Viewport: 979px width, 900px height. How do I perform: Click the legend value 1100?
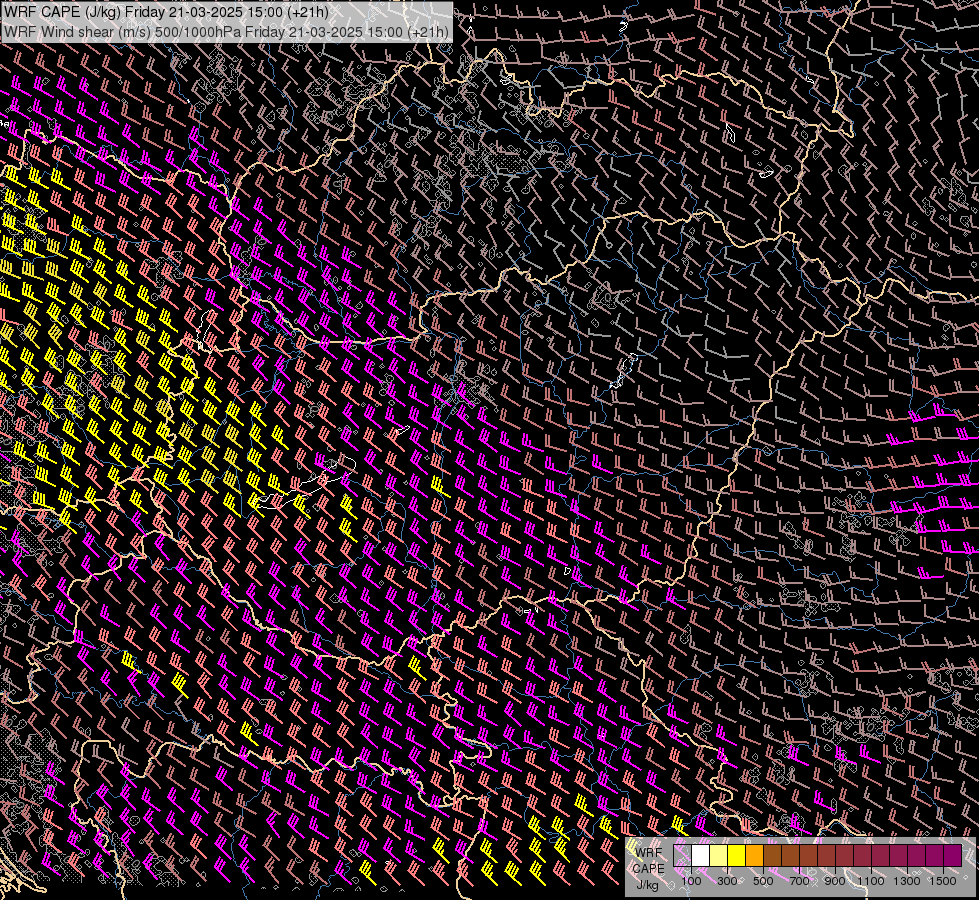(870, 881)
